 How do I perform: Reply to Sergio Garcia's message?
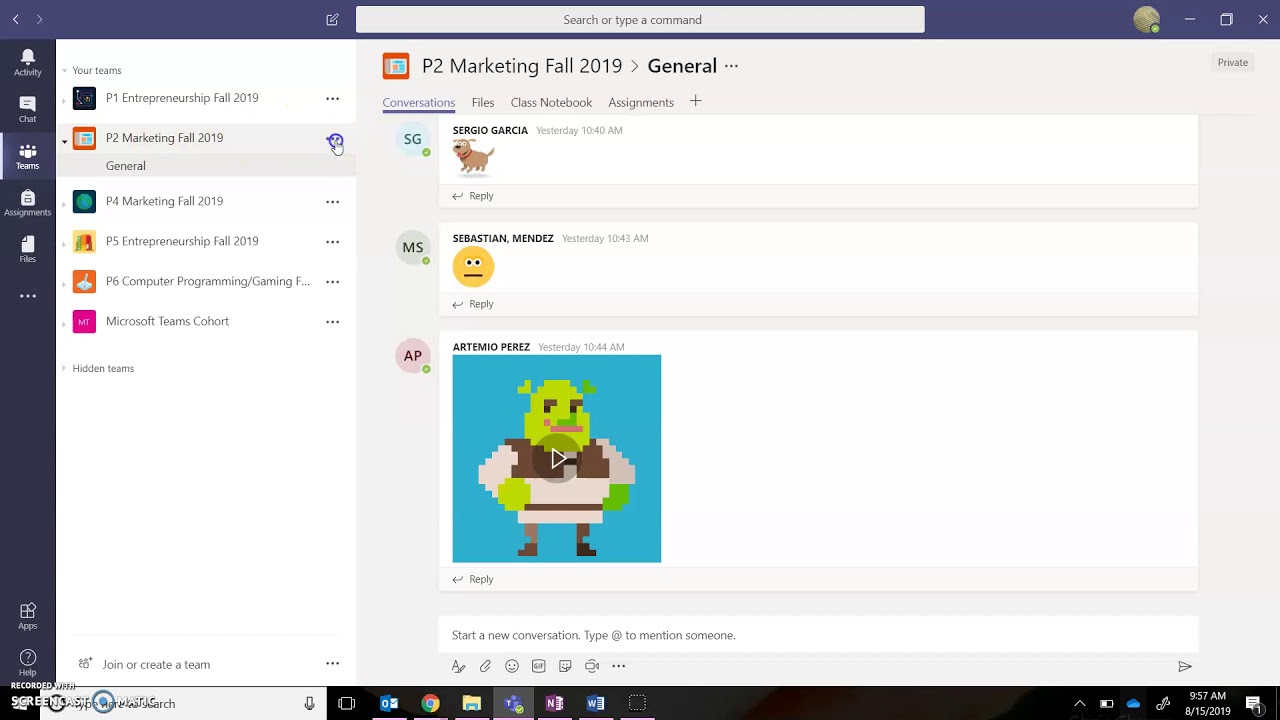(x=473, y=196)
